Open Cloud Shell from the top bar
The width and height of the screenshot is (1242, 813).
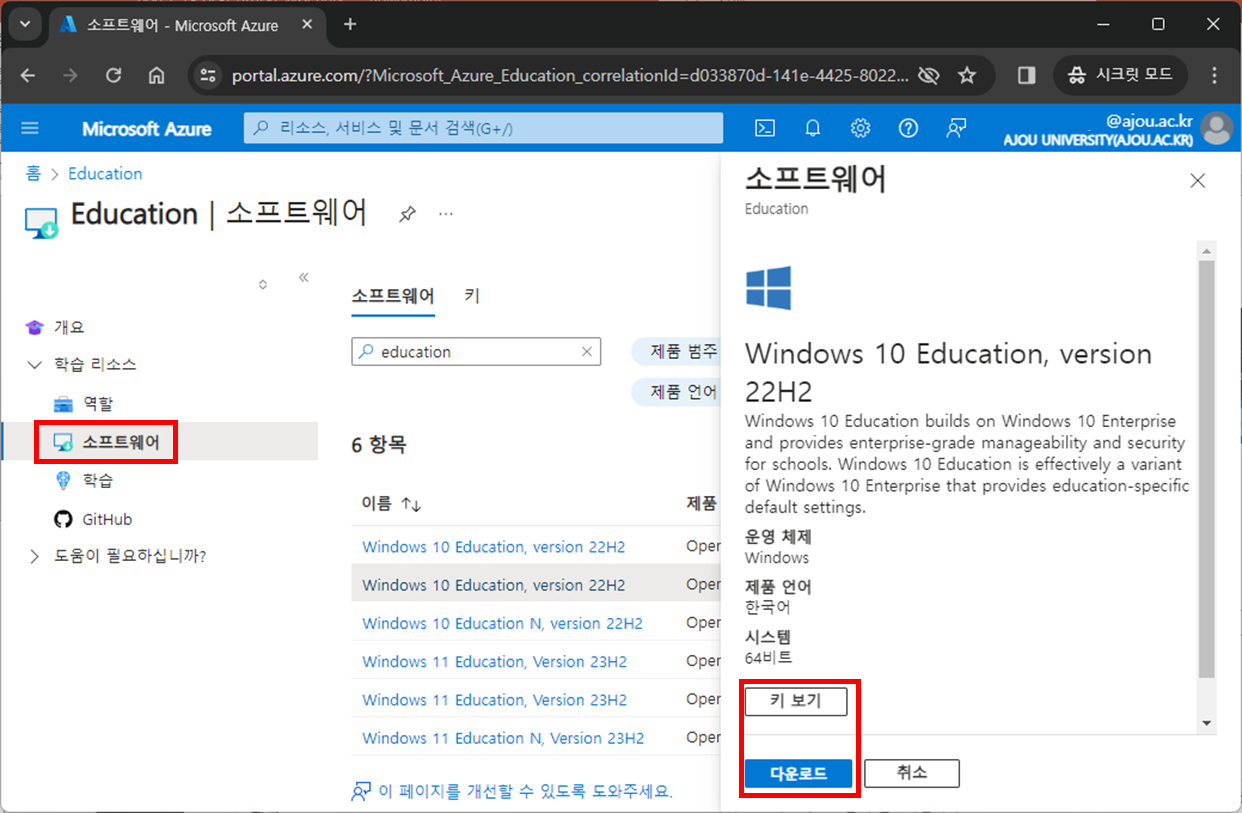coord(765,128)
